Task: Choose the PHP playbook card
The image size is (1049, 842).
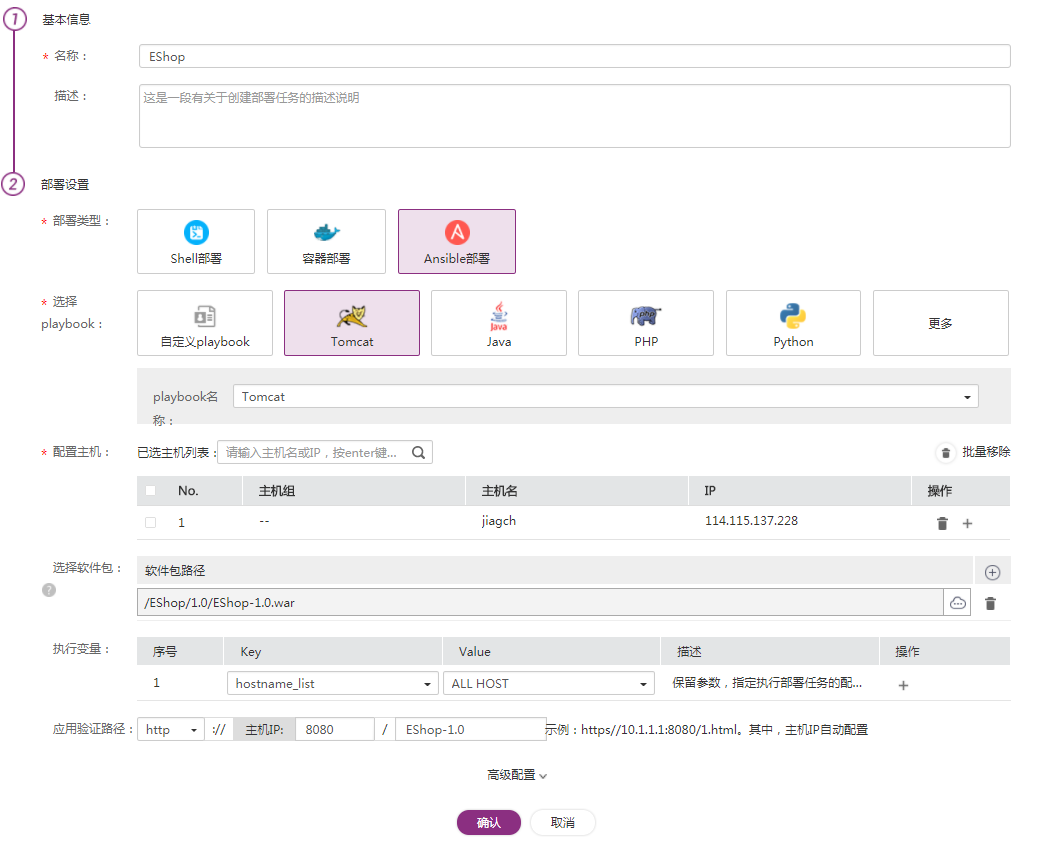Action: pos(646,323)
